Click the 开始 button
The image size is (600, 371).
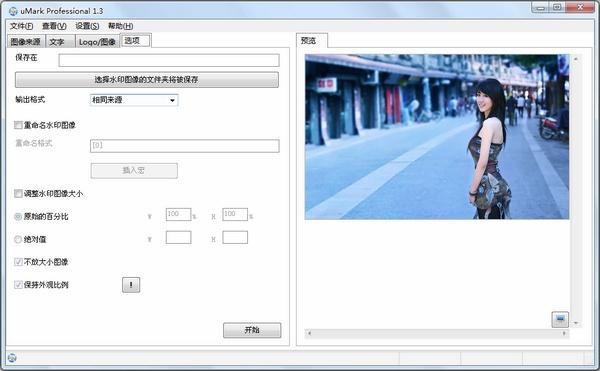[x=252, y=330]
